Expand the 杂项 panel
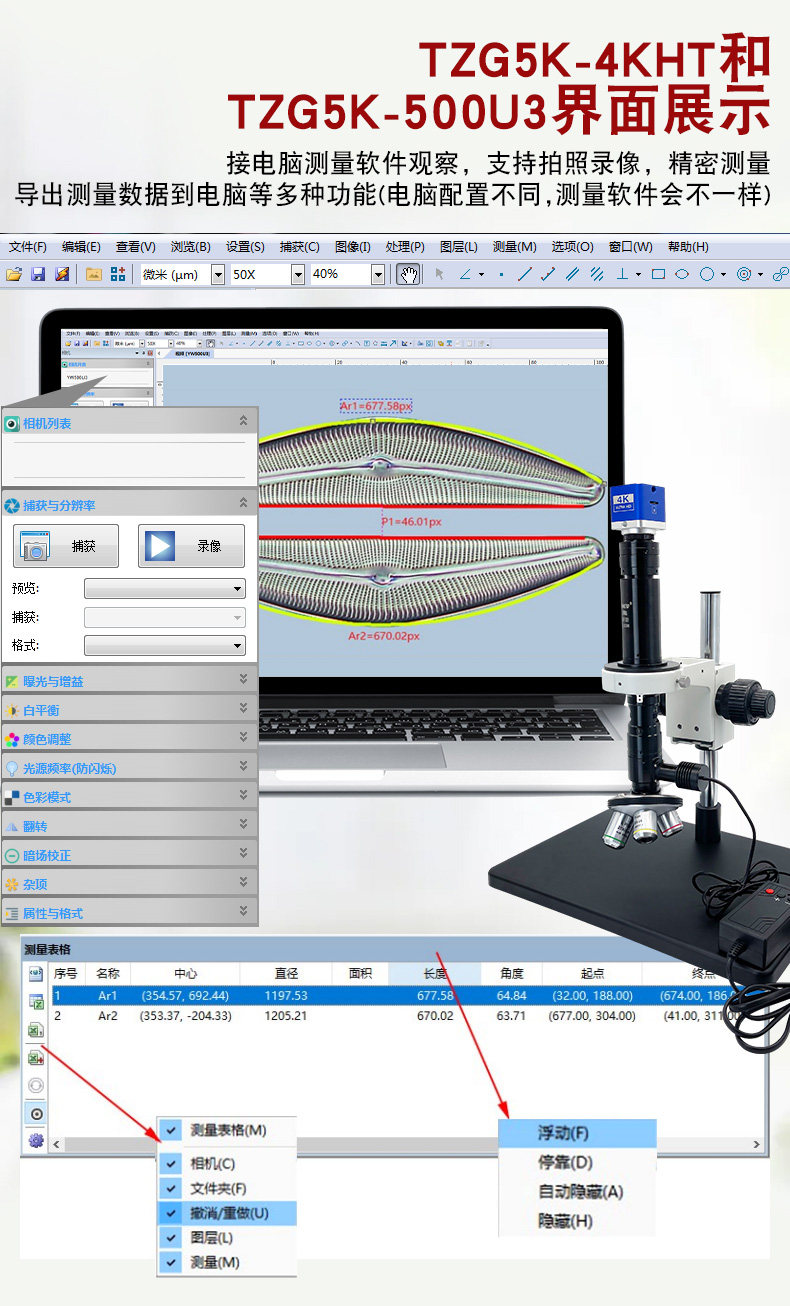 point(243,883)
